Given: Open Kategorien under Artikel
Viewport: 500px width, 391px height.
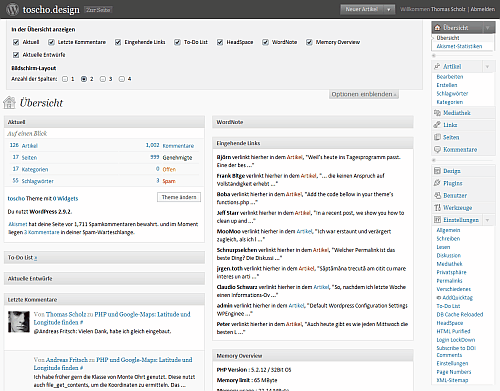Looking at the screenshot, I should [x=450, y=102].
